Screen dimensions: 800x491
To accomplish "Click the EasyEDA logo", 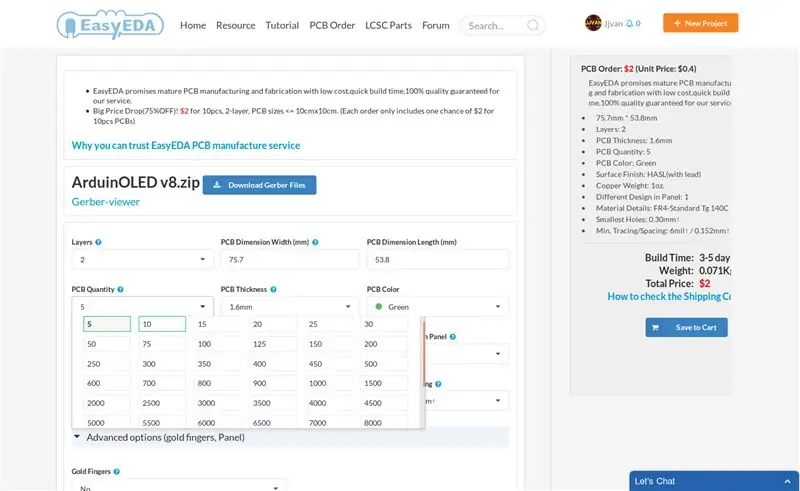I will point(110,24).
